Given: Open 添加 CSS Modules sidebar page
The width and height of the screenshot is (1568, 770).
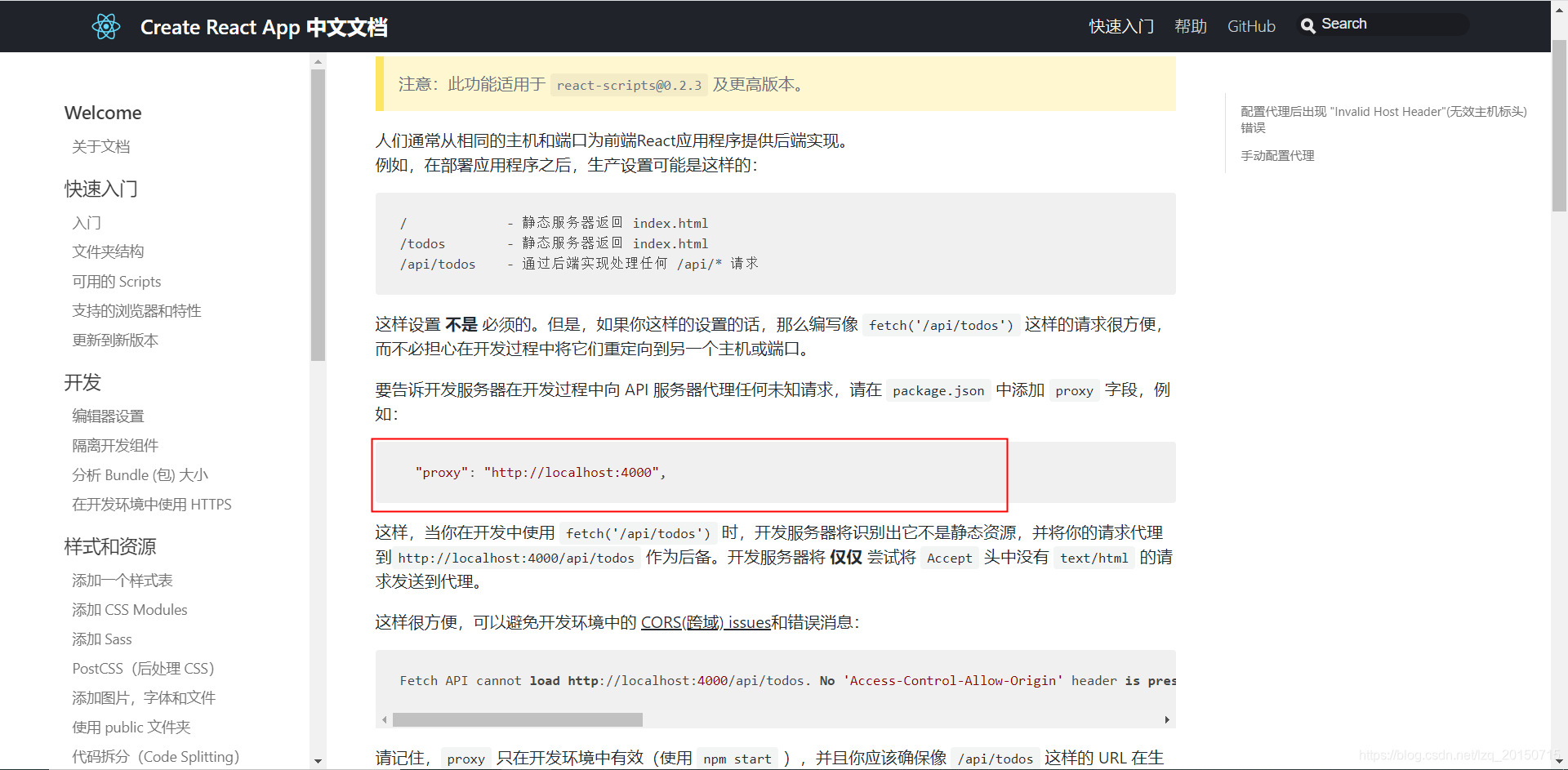Looking at the screenshot, I should click(x=130, y=610).
